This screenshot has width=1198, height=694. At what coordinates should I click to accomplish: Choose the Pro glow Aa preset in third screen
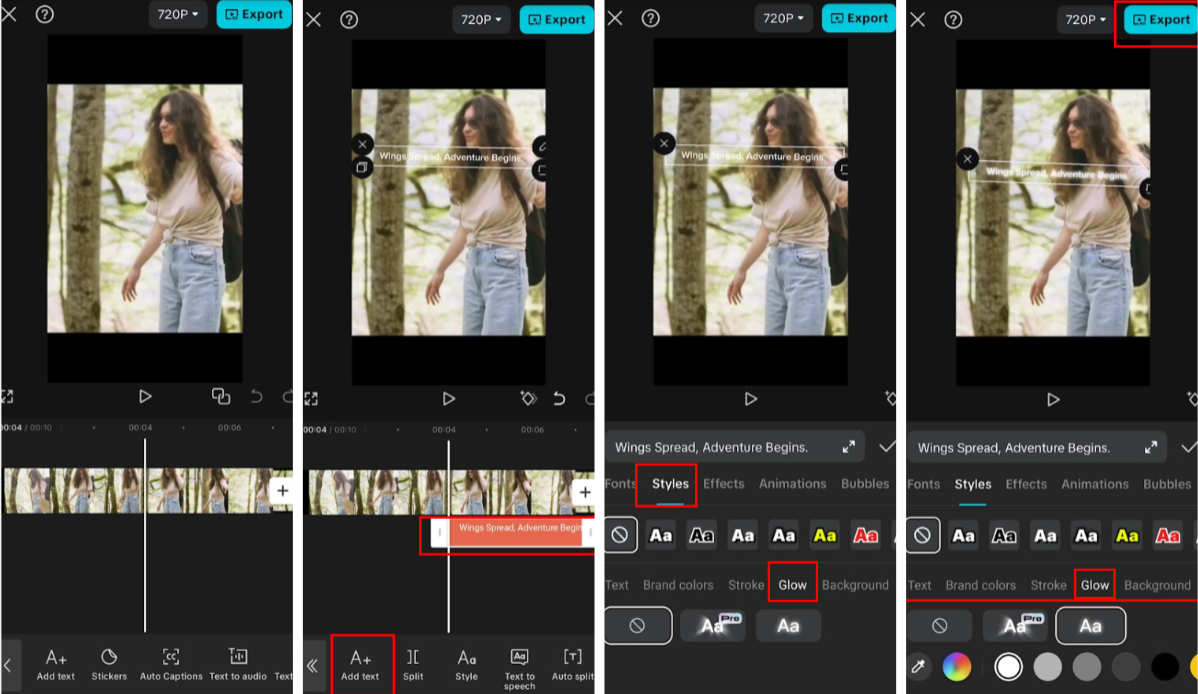pos(713,626)
